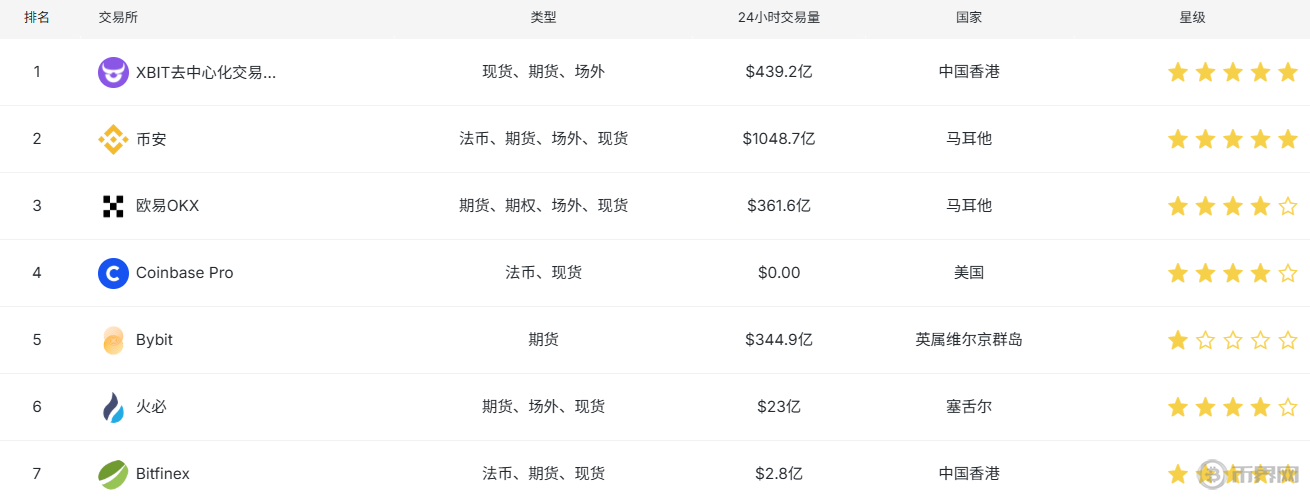Click the first filled star for Bybit
This screenshot has width=1310, height=502.
[x=1178, y=340]
